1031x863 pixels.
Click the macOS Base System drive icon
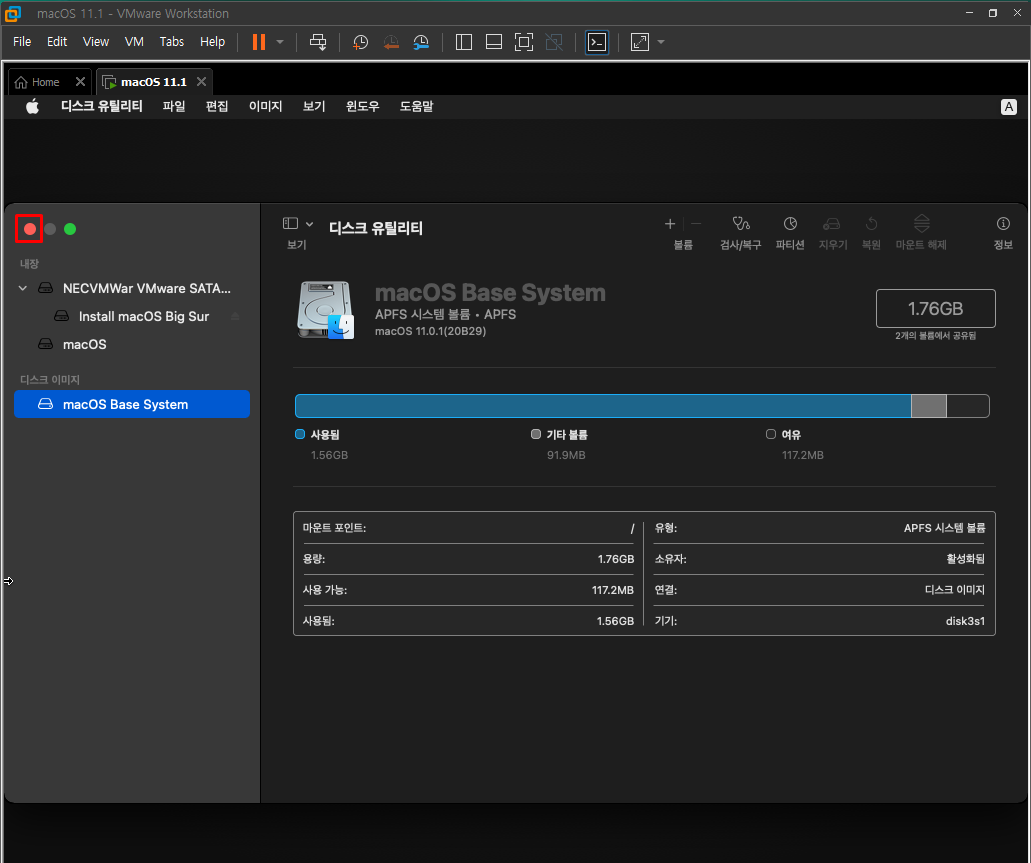[325, 310]
